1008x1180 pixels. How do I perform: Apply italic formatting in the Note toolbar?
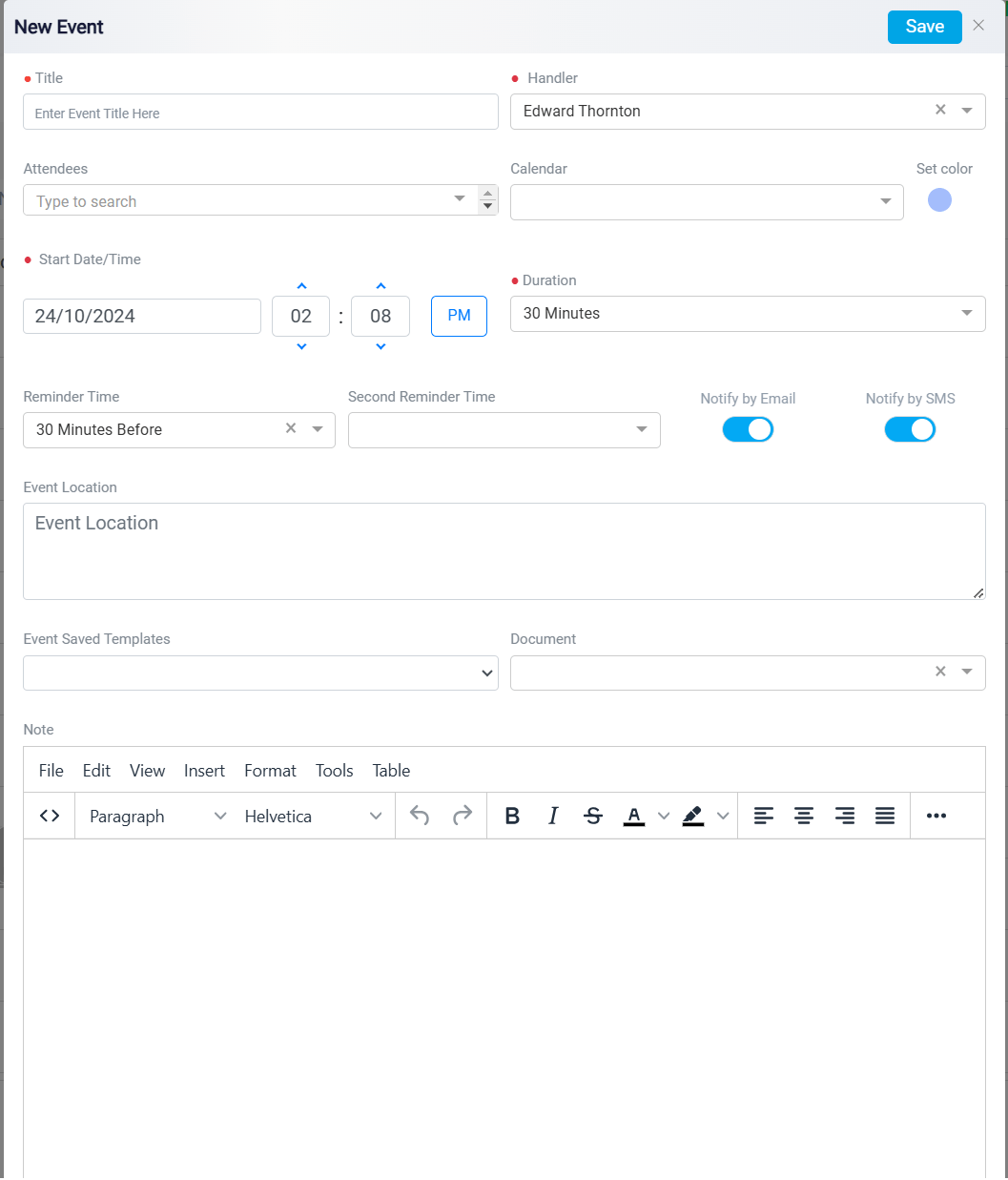(553, 816)
